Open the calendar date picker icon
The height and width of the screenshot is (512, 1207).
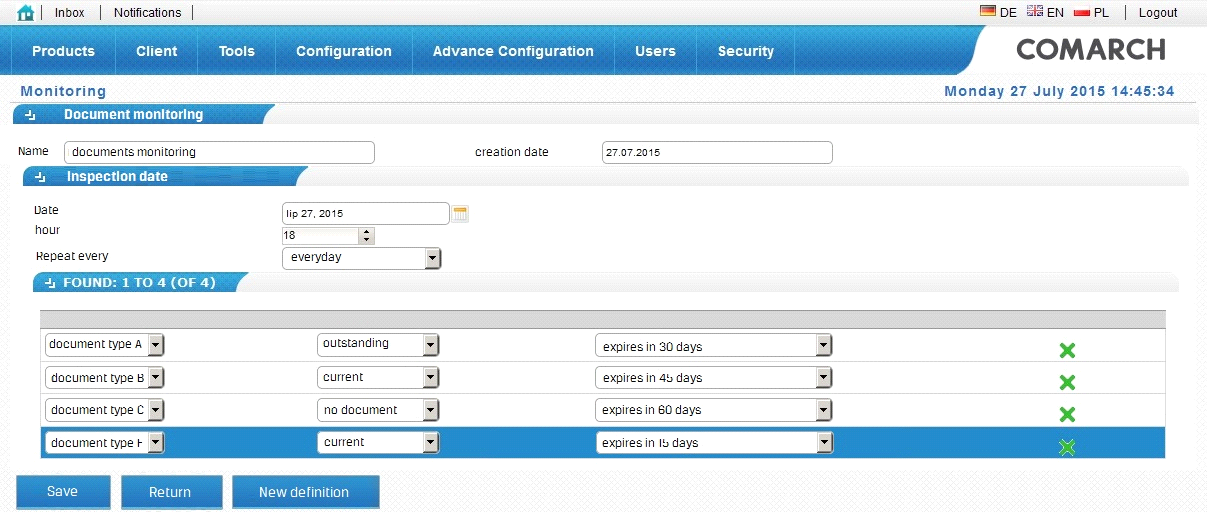461,213
